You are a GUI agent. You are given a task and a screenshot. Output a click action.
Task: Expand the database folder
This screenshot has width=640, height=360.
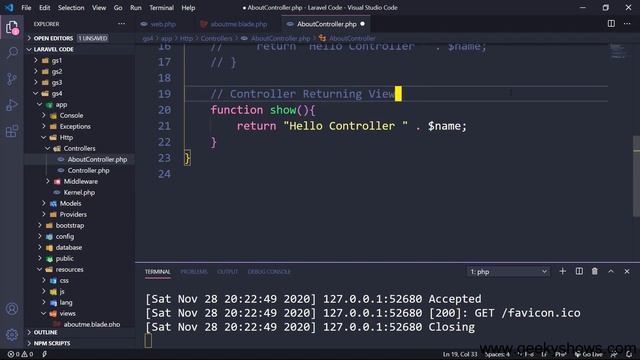tap(80, 248)
